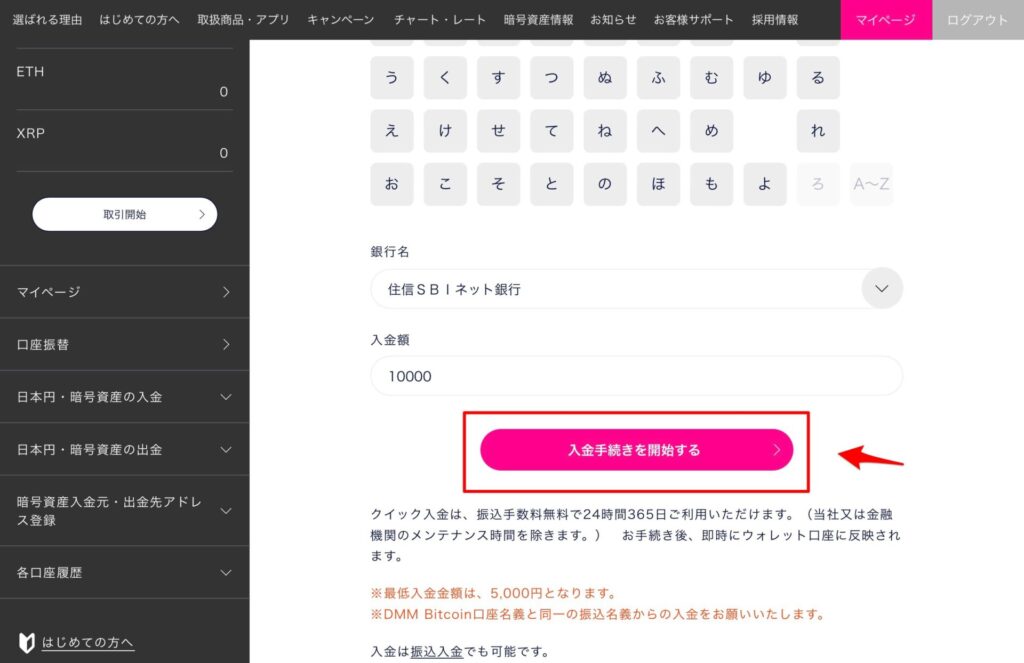Open マイページ in the sidebar
Image resolution: width=1024 pixels, height=663 pixels.
point(124,292)
